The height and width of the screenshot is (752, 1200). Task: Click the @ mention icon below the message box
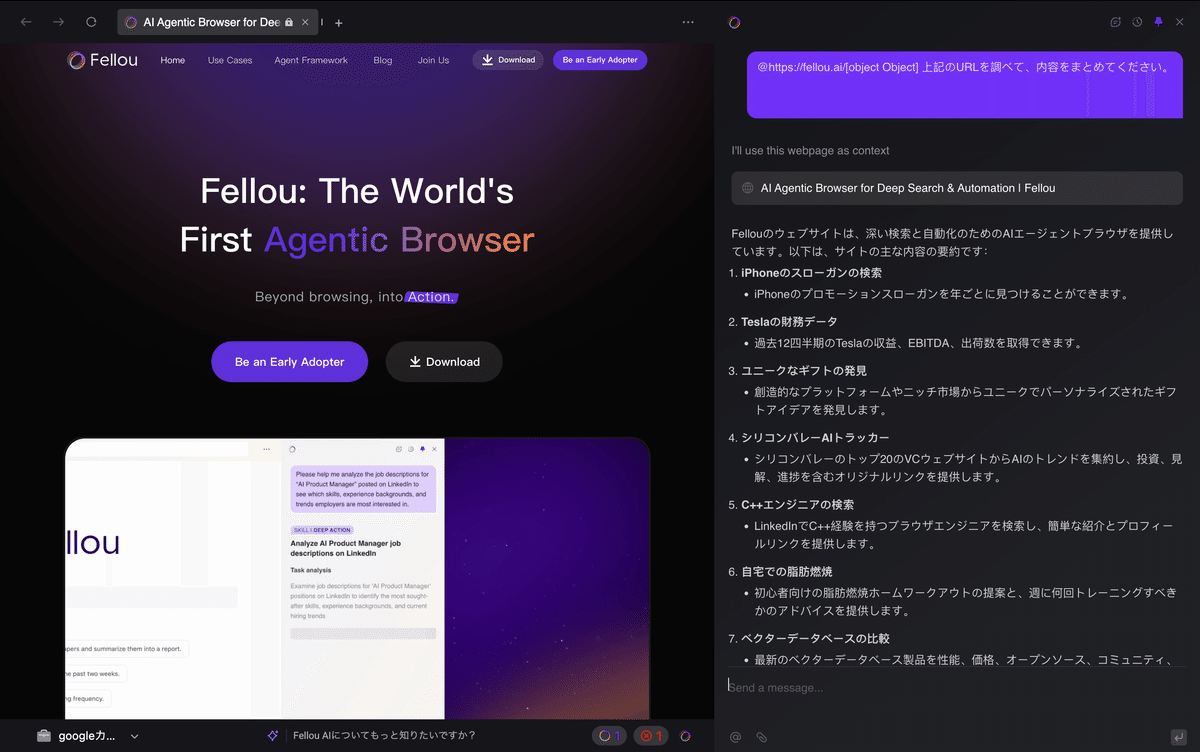[735, 736]
